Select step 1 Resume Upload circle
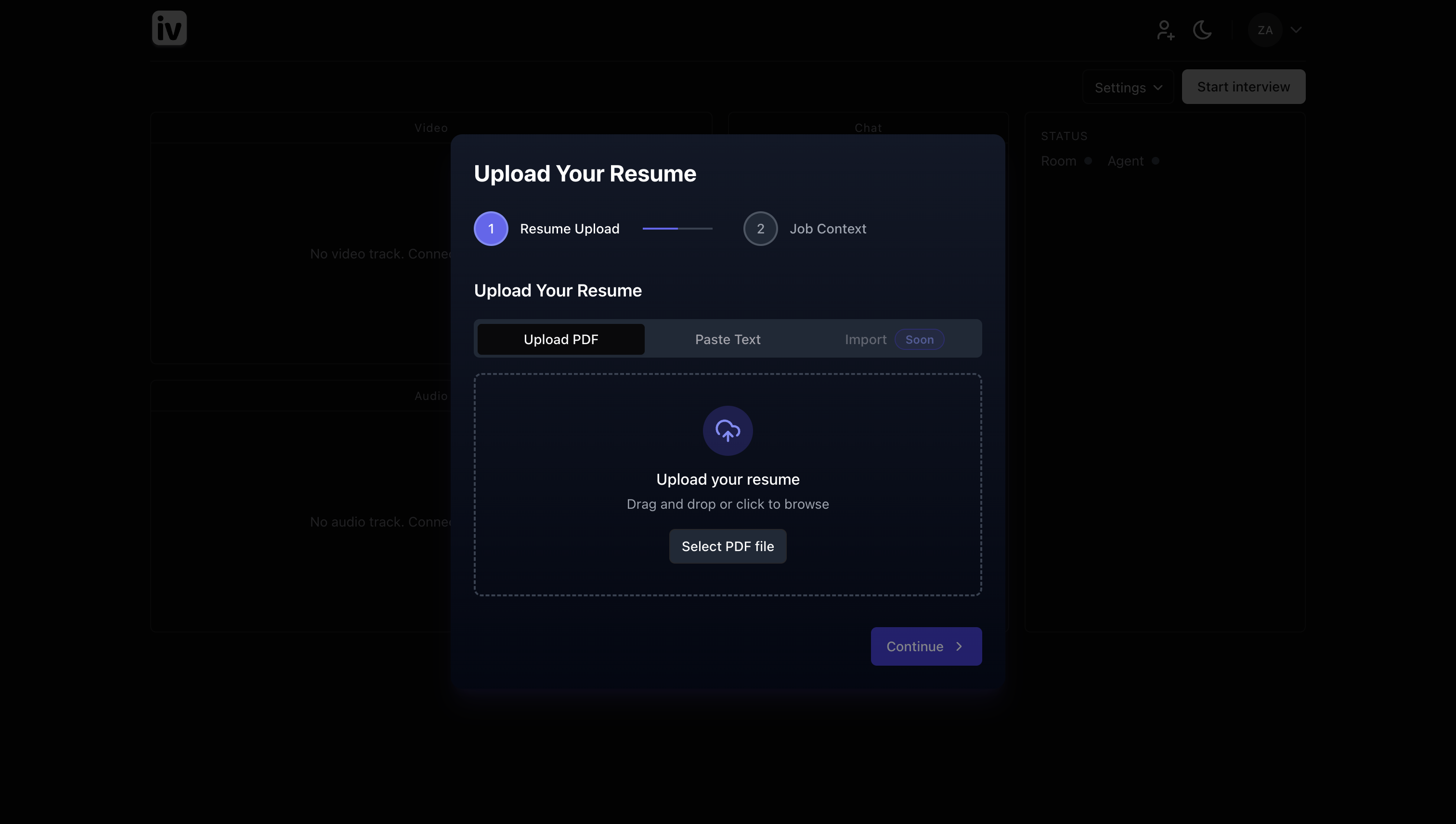Viewport: 1456px width, 824px height. [491, 229]
